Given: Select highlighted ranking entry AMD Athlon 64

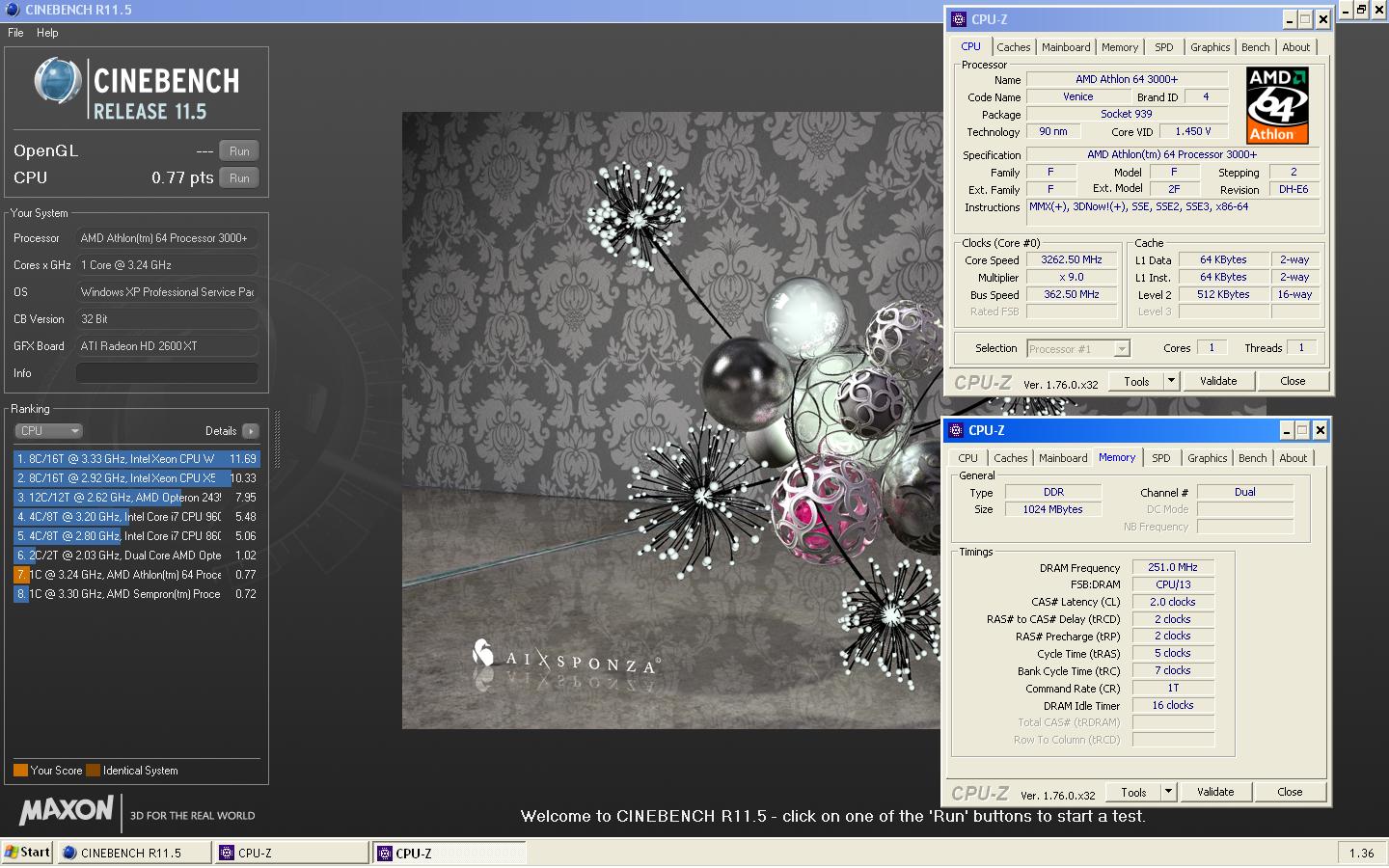Looking at the screenshot, I should [136, 575].
